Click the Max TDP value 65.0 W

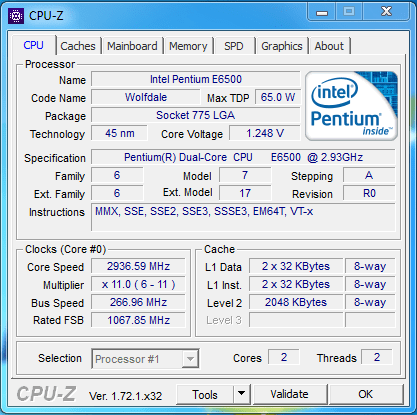pyautogui.click(x=278, y=97)
